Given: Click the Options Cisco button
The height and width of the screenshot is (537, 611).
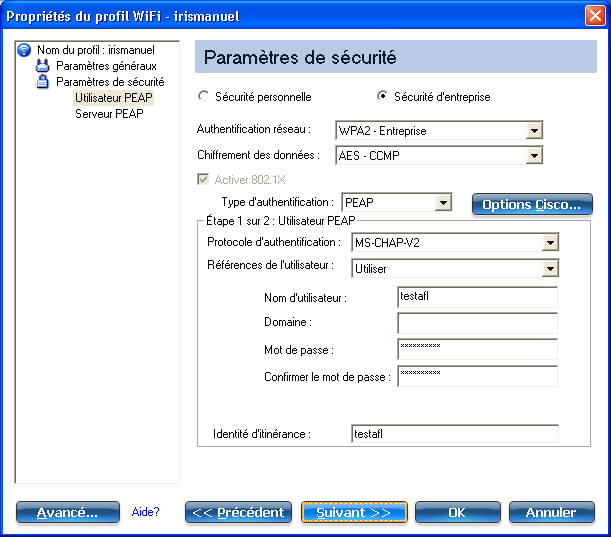Looking at the screenshot, I should tap(532, 205).
